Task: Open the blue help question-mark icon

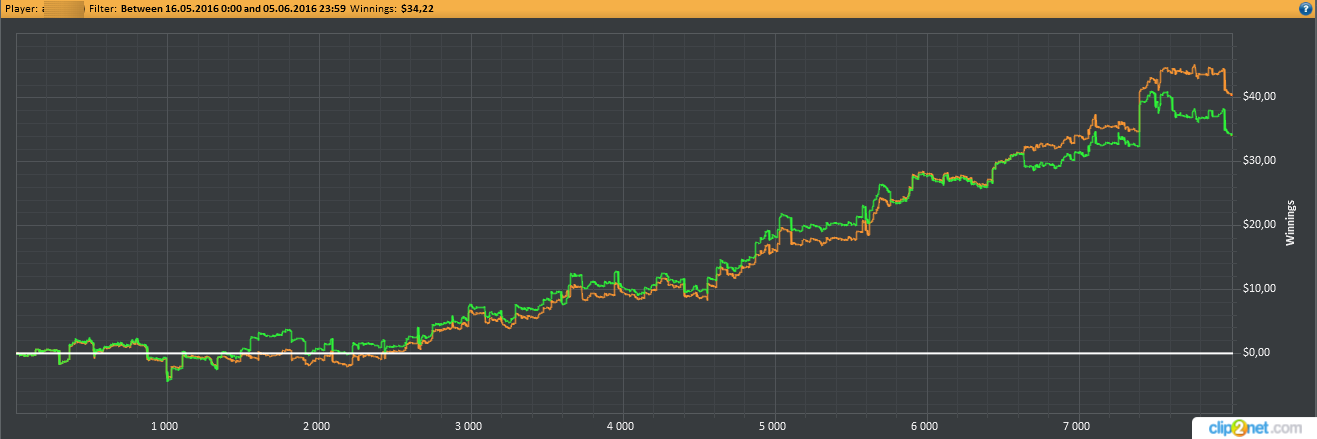Action: pyautogui.click(x=1305, y=8)
